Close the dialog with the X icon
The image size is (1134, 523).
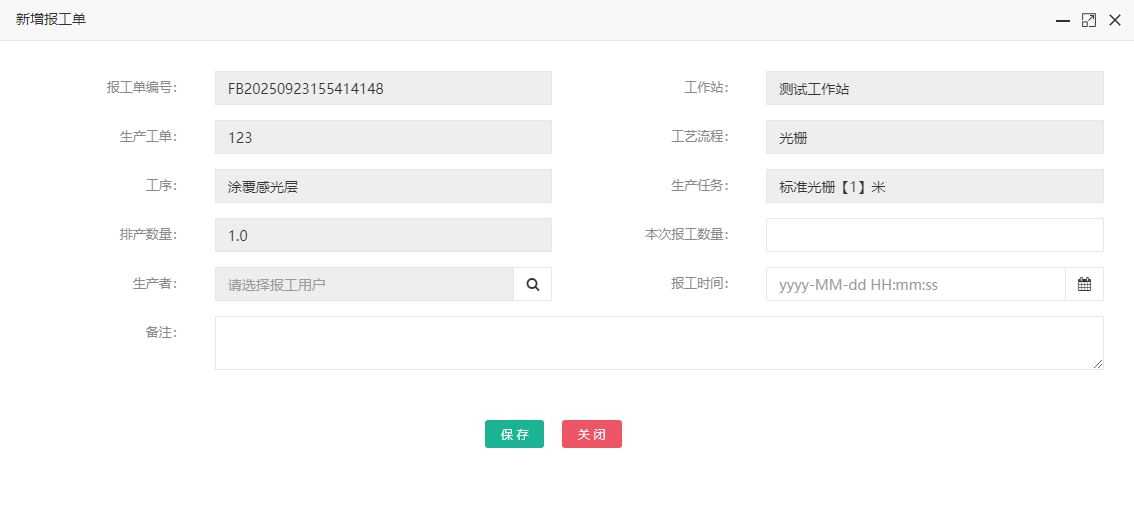click(1115, 20)
